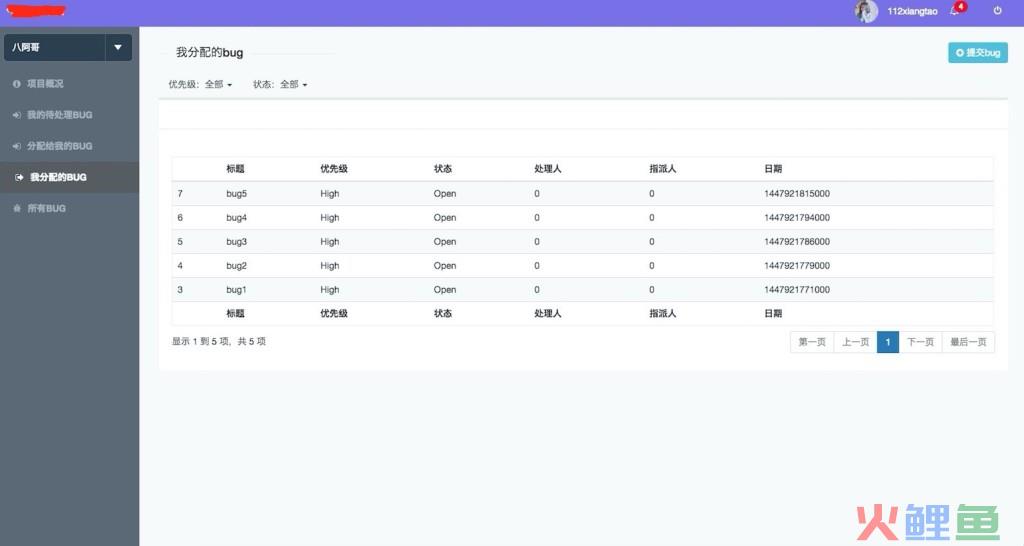1024x546 pixels.
Task: Click the 第一页 pagination button
Action: (x=812, y=342)
